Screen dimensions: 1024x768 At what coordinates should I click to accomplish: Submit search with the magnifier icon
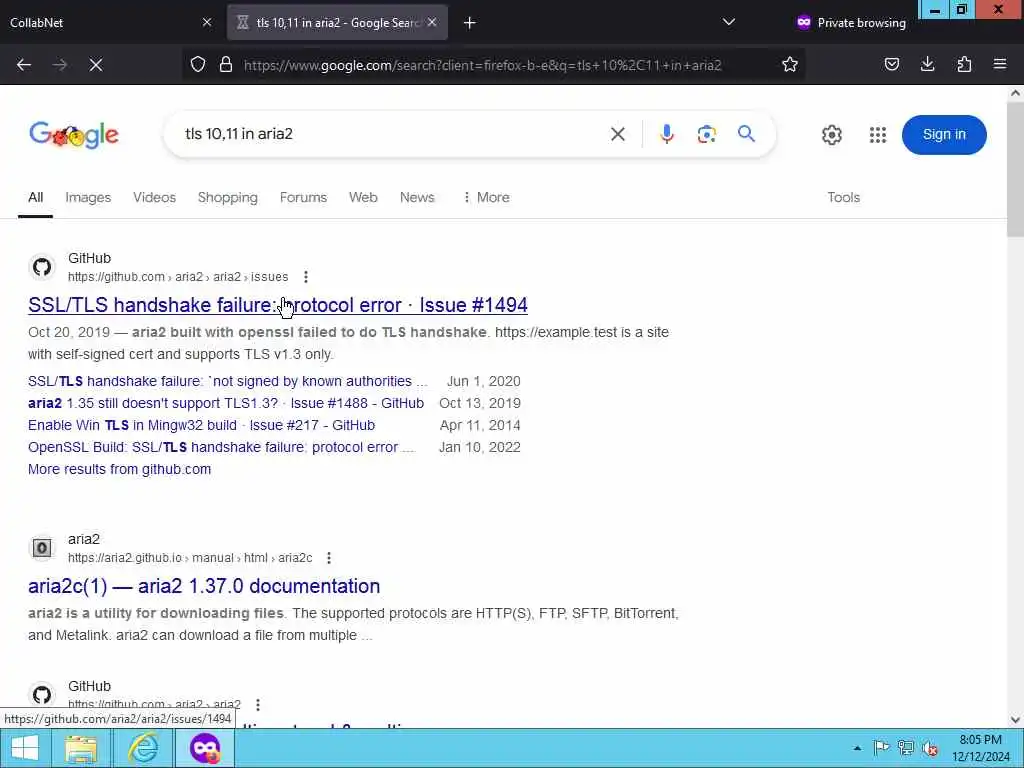746,135
